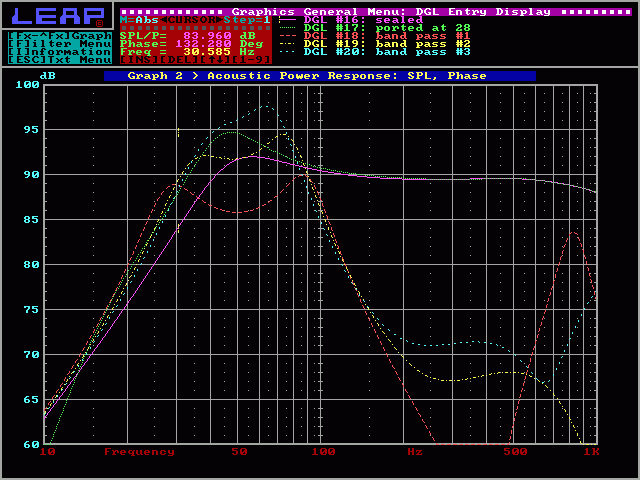Open the [I]nformation menu option

click(x=60, y=52)
